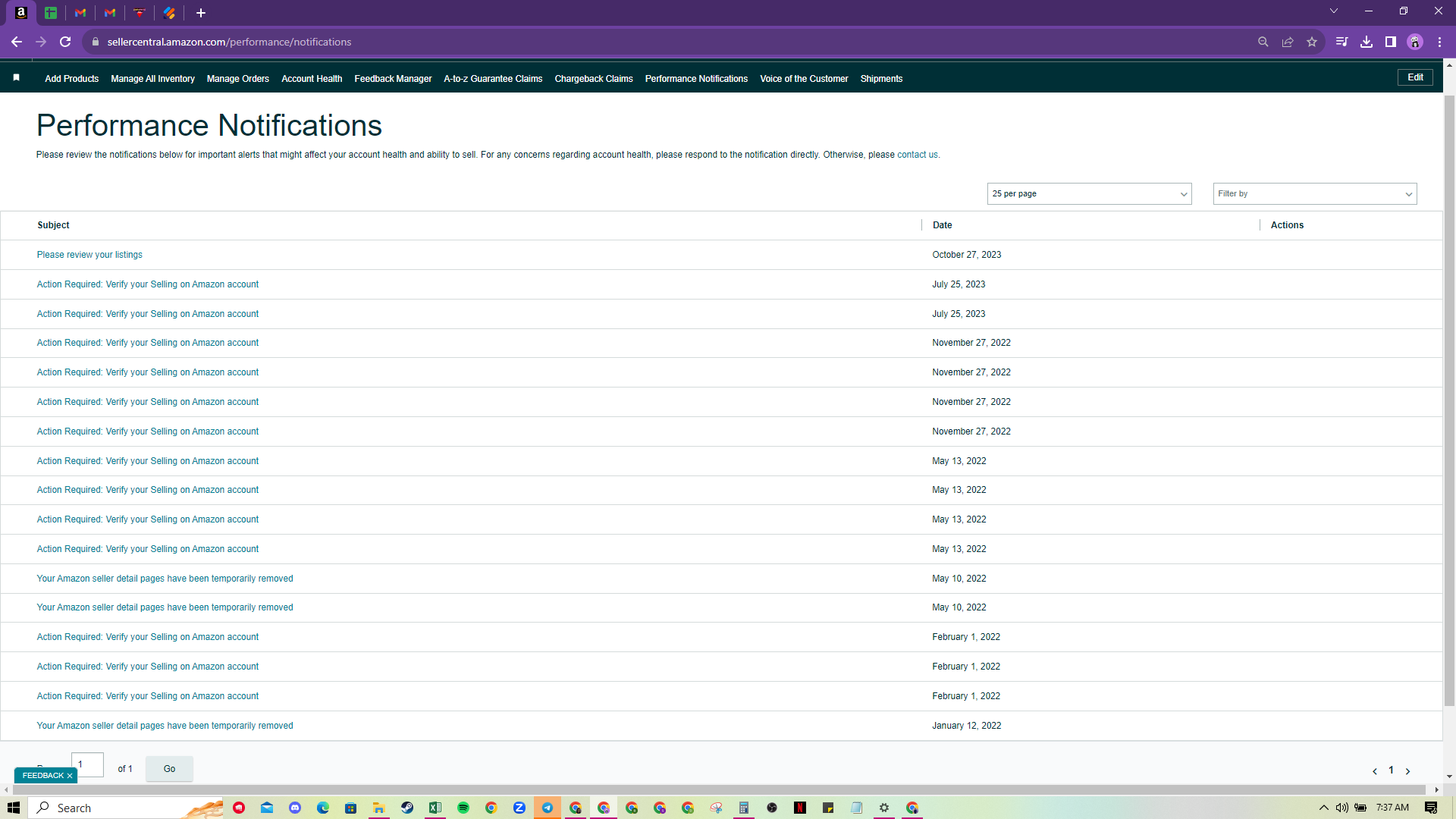
Task: Go to the next page arrow
Action: tap(1408, 771)
